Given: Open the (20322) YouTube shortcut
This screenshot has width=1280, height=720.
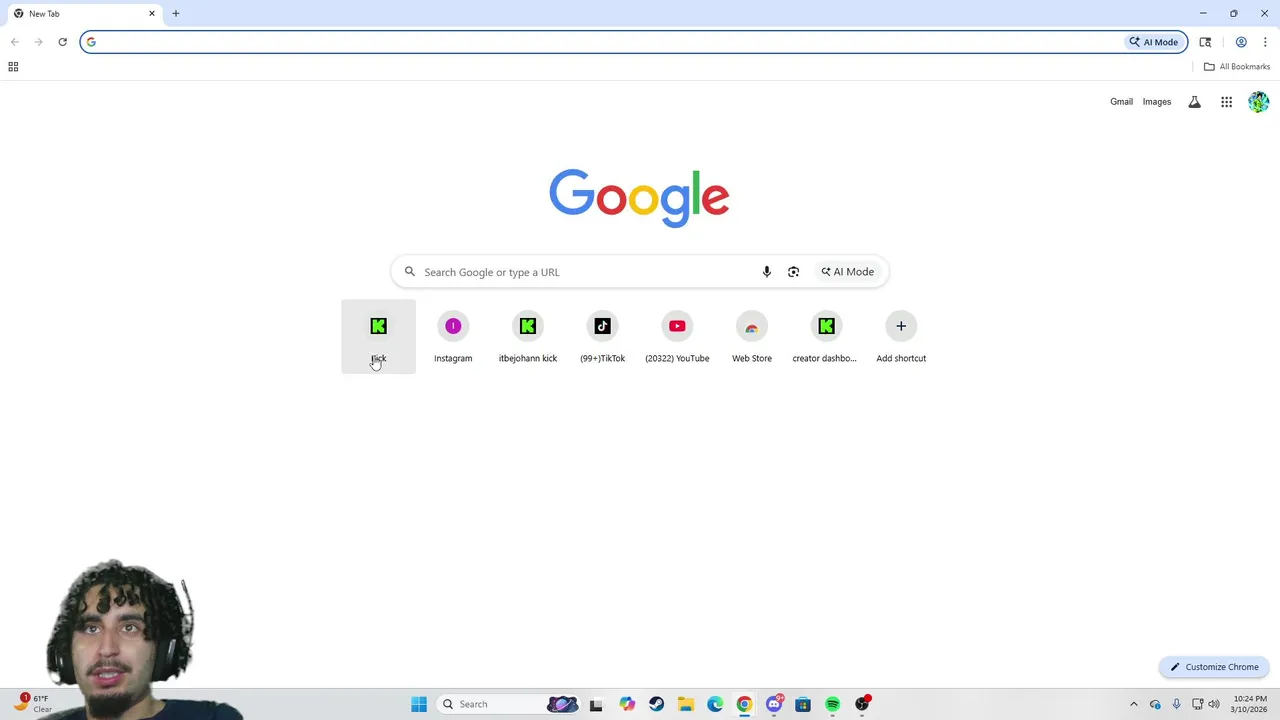Looking at the screenshot, I should (677, 336).
